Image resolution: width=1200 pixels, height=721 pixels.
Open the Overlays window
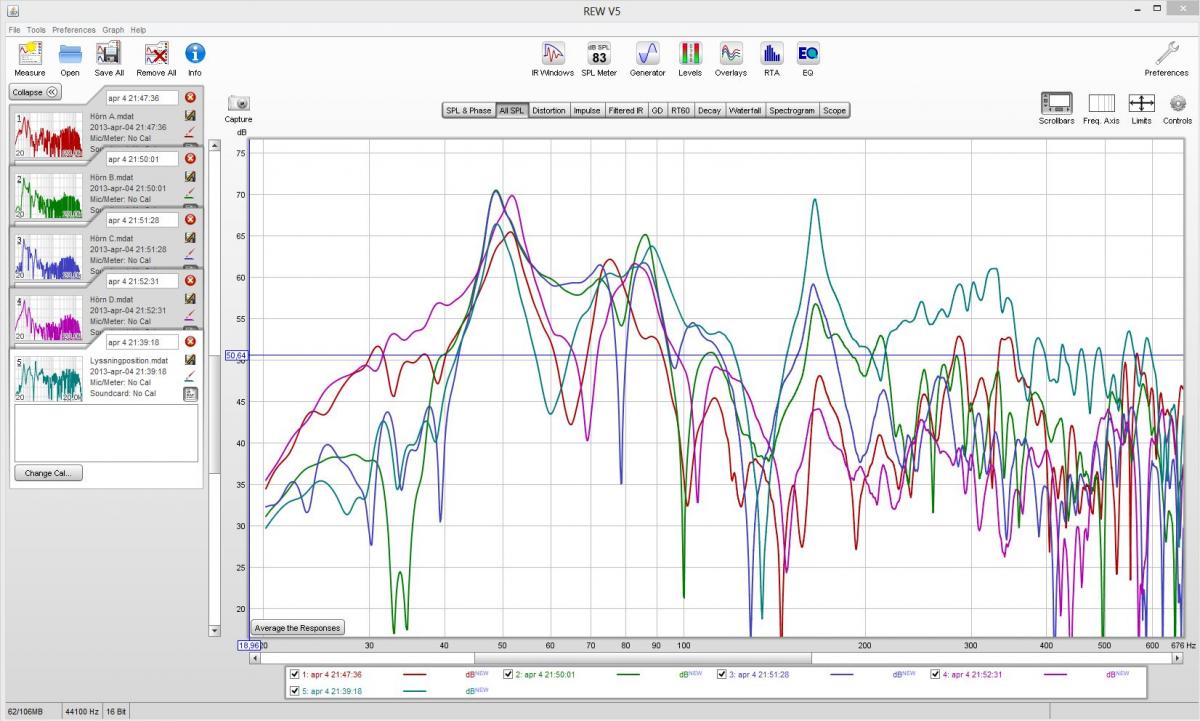731,53
